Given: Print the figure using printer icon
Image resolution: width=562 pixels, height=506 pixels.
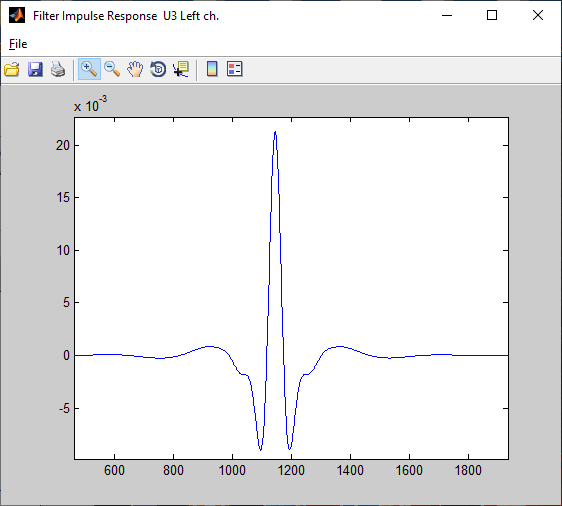Looking at the screenshot, I should pos(58,69).
